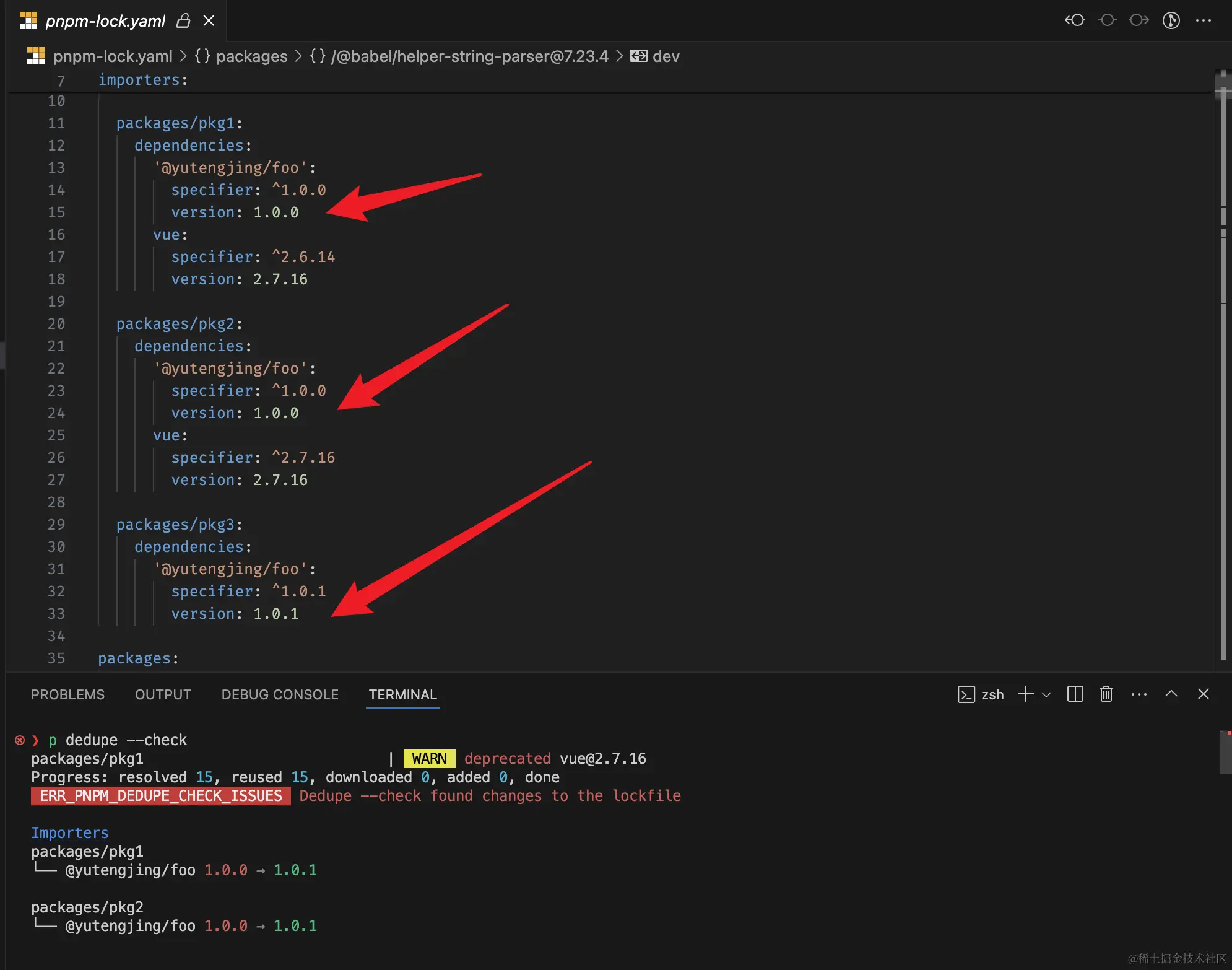Viewport: 1232px width, 970px height.
Task: Click the failed command error decoration icon
Action: (x=20, y=740)
